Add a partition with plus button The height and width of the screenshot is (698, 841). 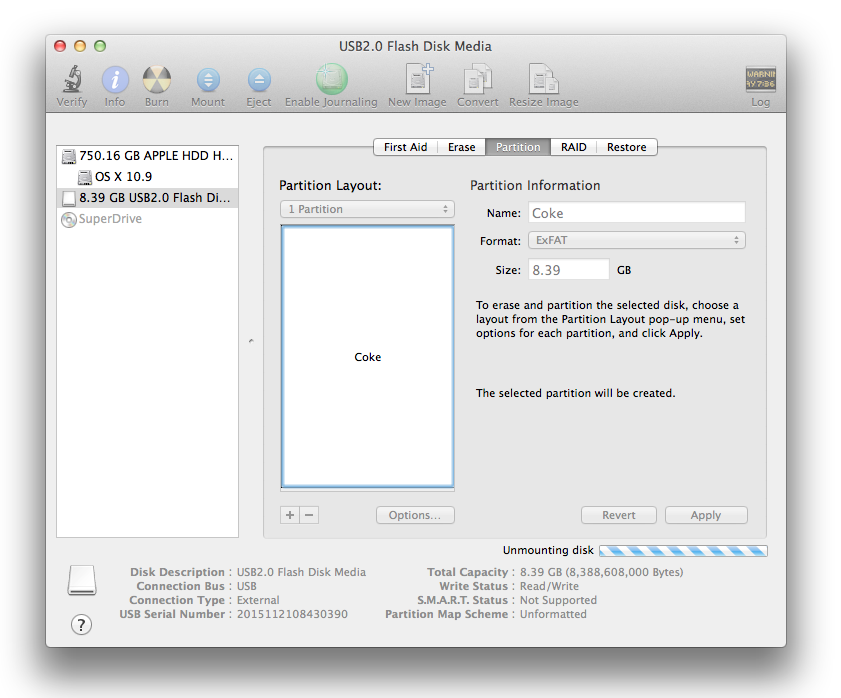point(290,515)
